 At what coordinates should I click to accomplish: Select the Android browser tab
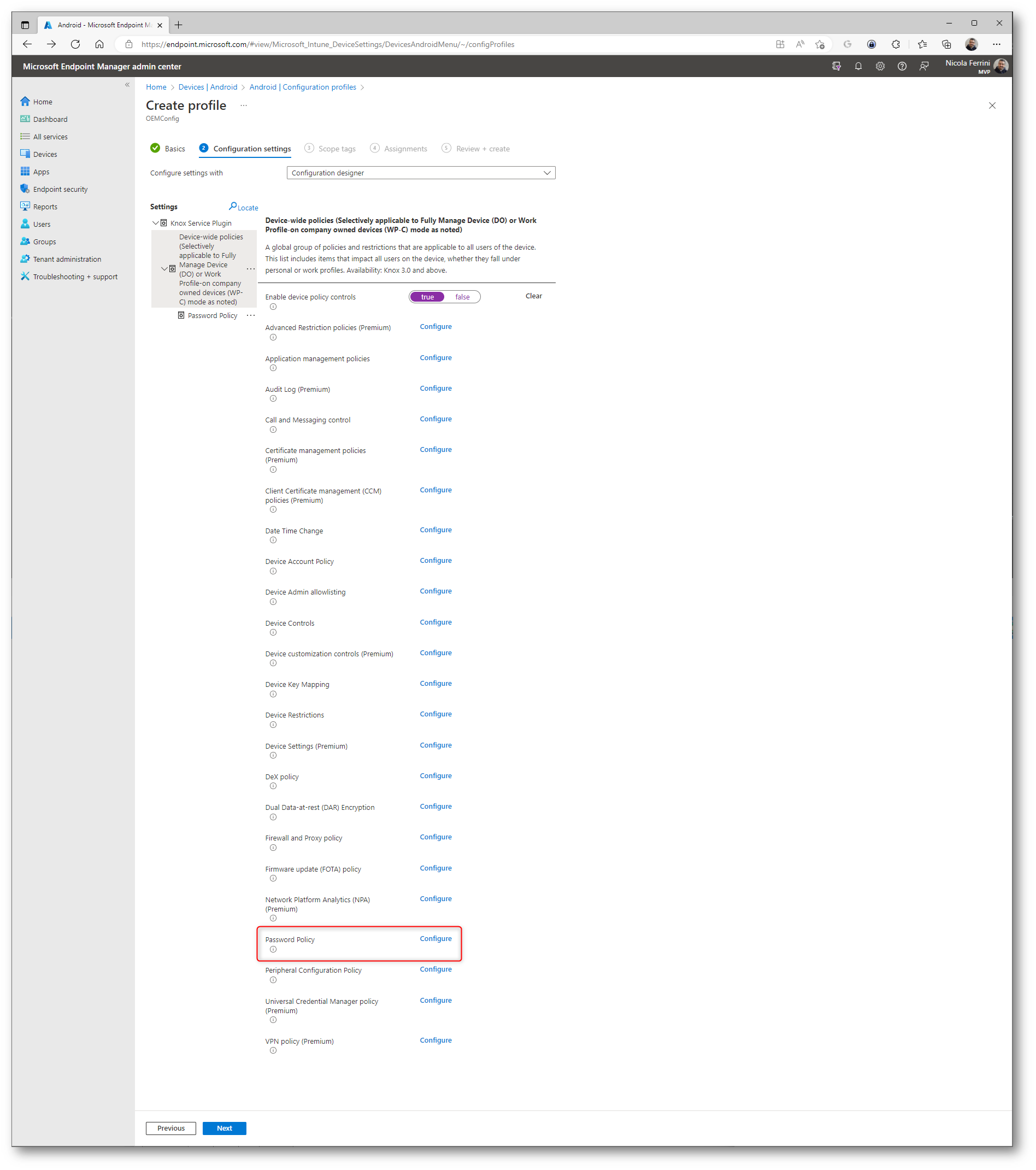pos(103,25)
